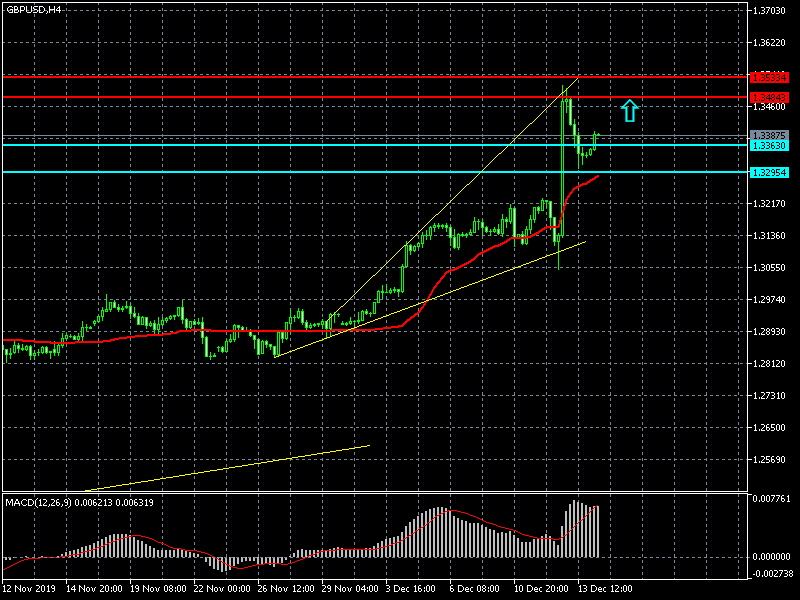The height and width of the screenshot is (600, 800).
Task: Click the 6 Dec 08:00 time label
Action: tap(474, 589)
